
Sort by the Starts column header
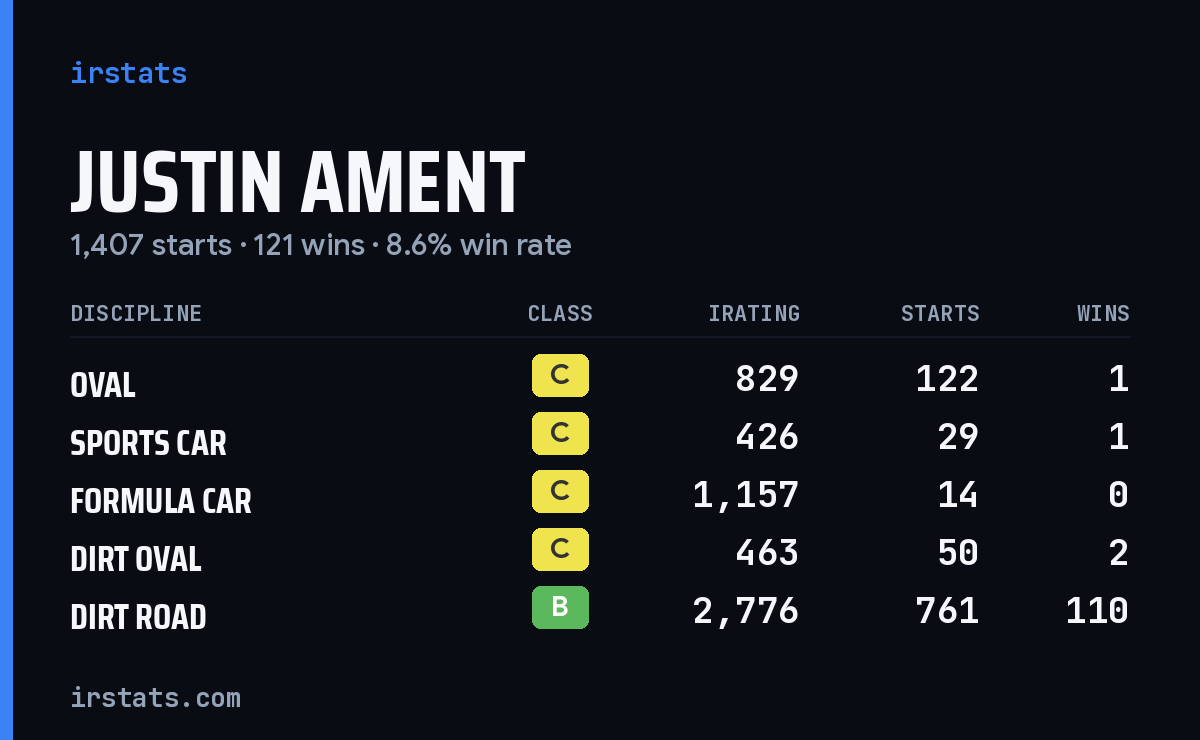coord(940,314)
